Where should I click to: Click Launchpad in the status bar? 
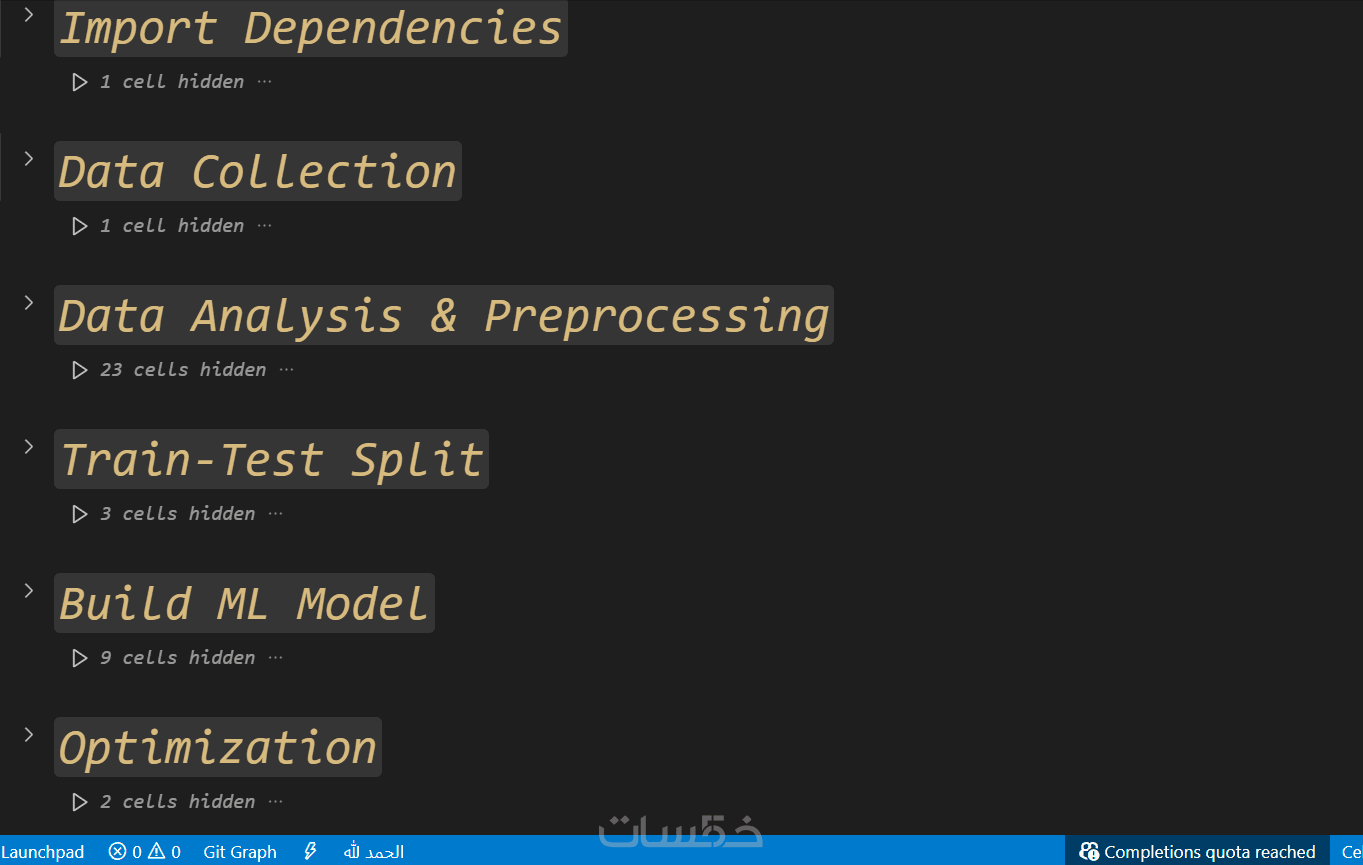pos(43,852)
